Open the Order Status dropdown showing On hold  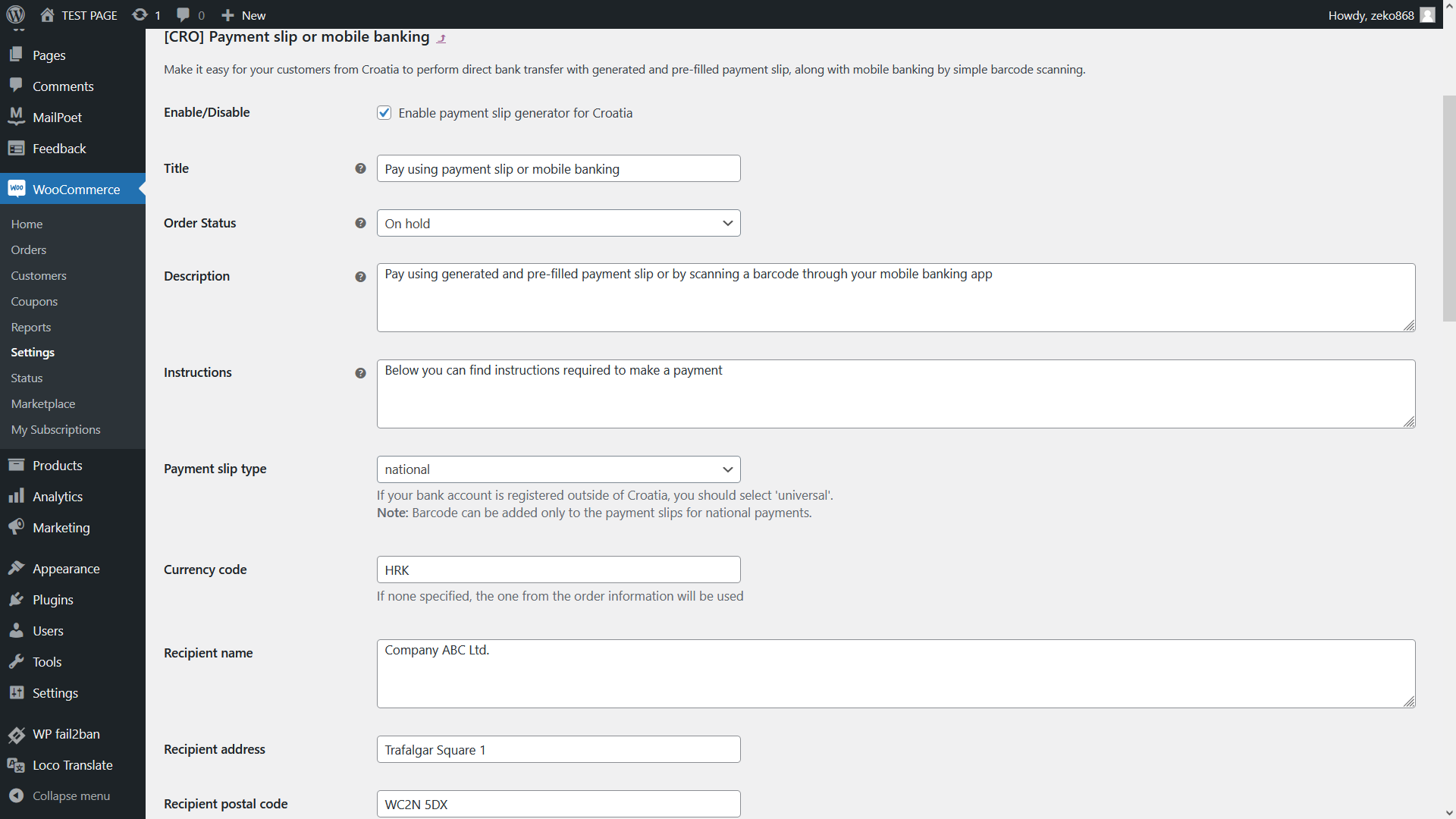(558, 223)
